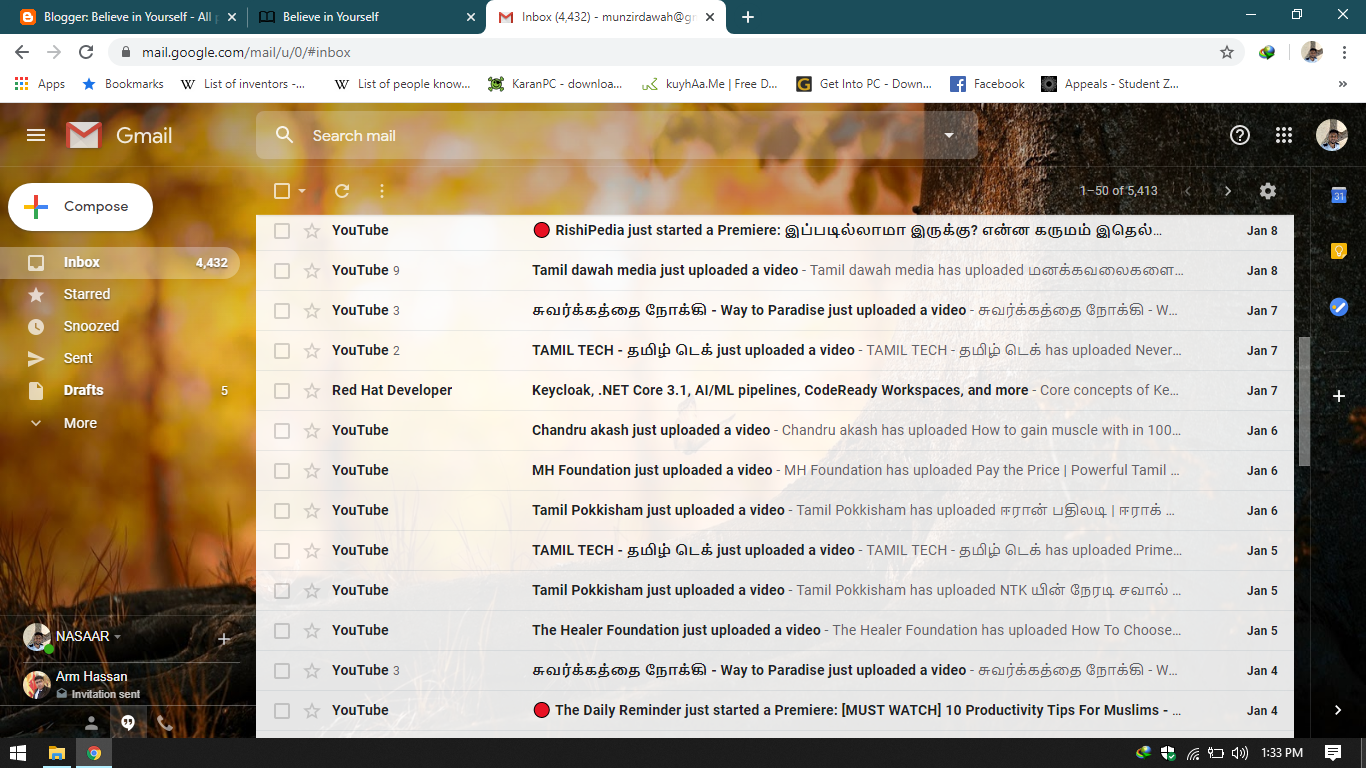Open email How to gain muscle by Chandru akash

click(775, 431)
